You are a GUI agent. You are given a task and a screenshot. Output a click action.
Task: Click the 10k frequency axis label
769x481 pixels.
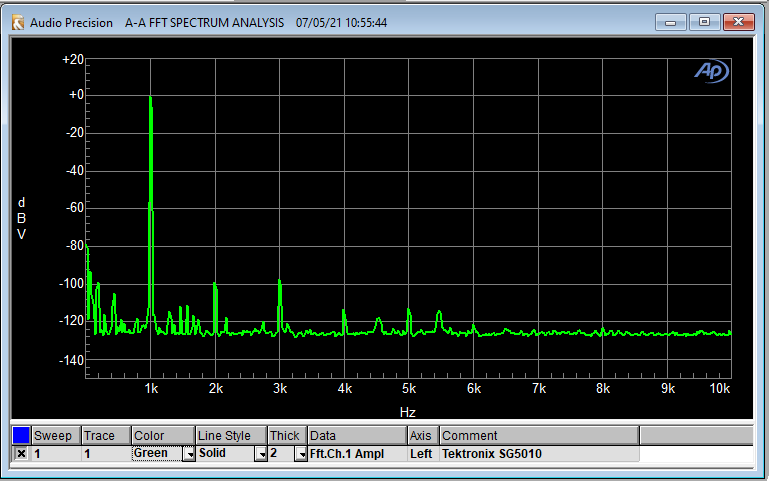[719, 388]
